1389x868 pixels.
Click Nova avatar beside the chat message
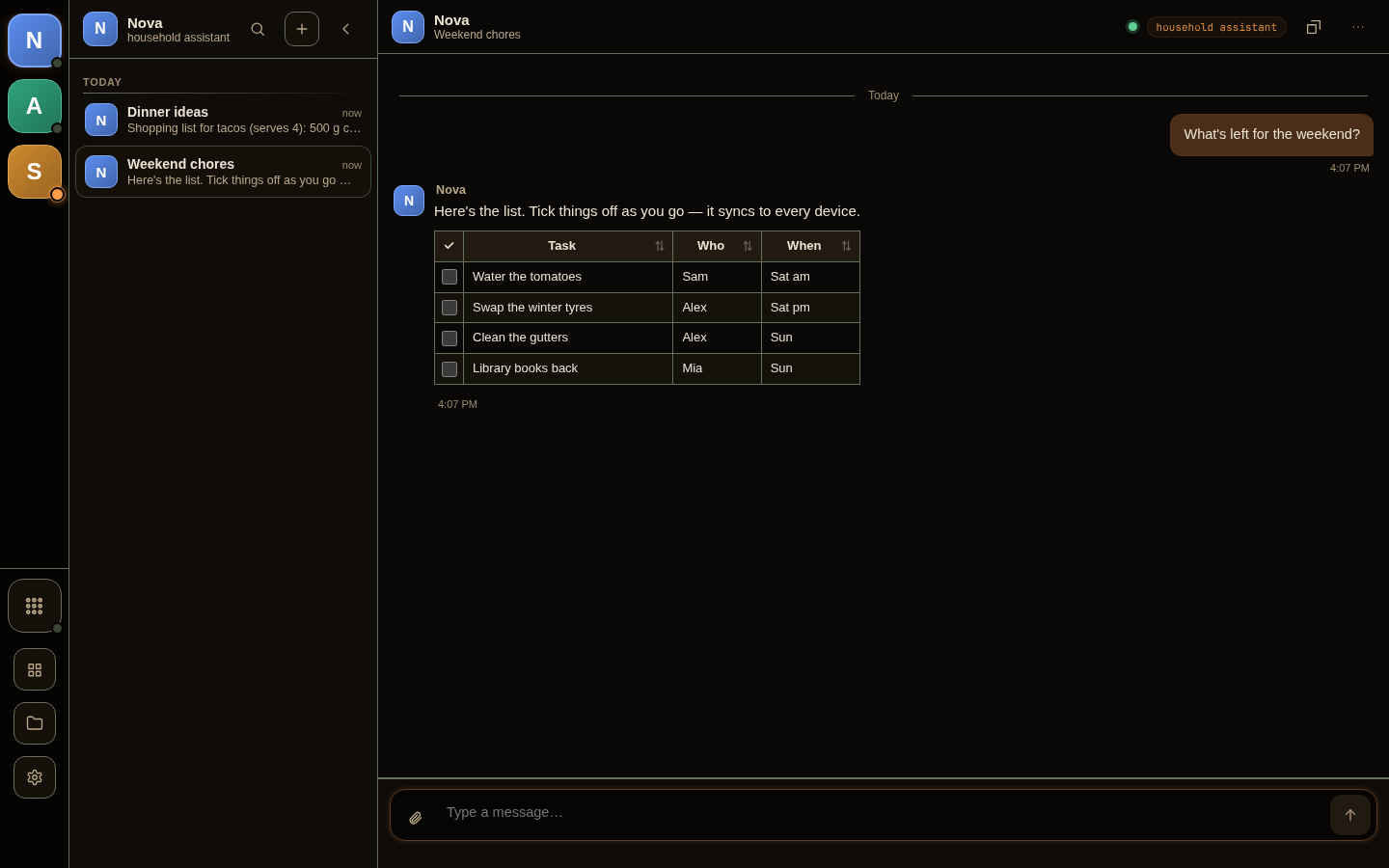click(x=409, y=201)
